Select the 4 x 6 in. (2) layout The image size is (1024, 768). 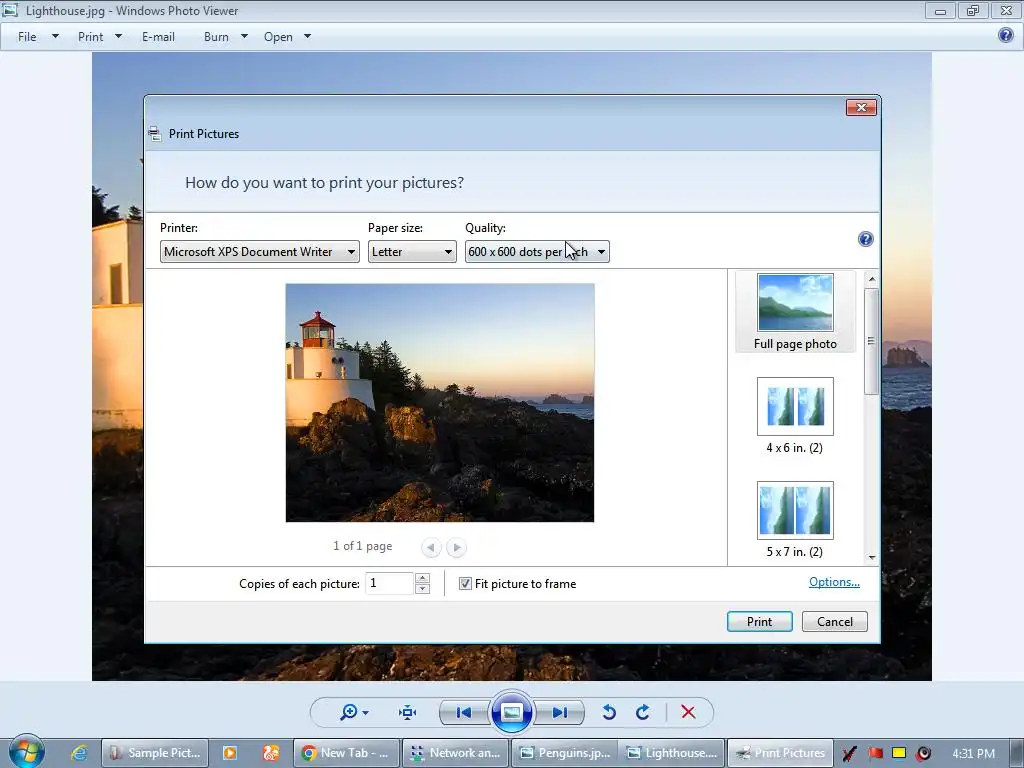tap(795, 416)
